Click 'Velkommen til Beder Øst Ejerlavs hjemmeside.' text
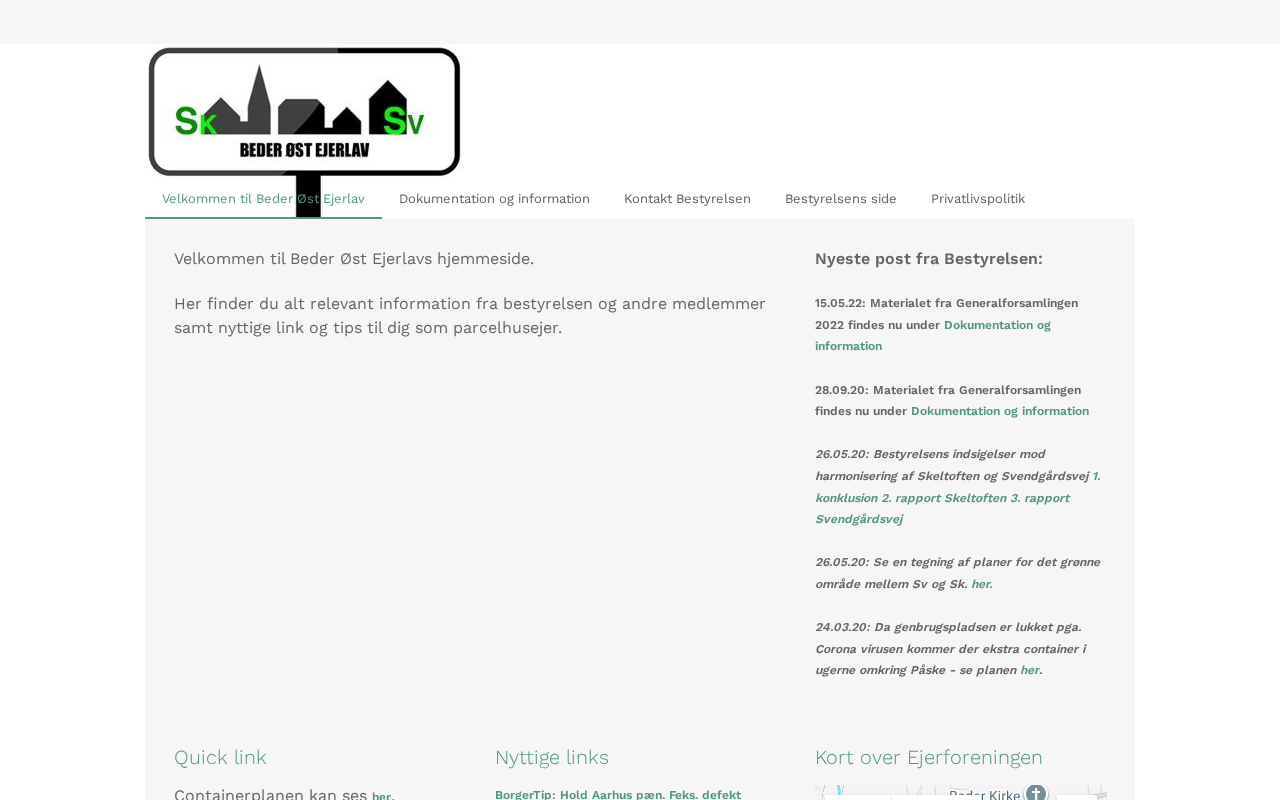 tap(354, 259)
